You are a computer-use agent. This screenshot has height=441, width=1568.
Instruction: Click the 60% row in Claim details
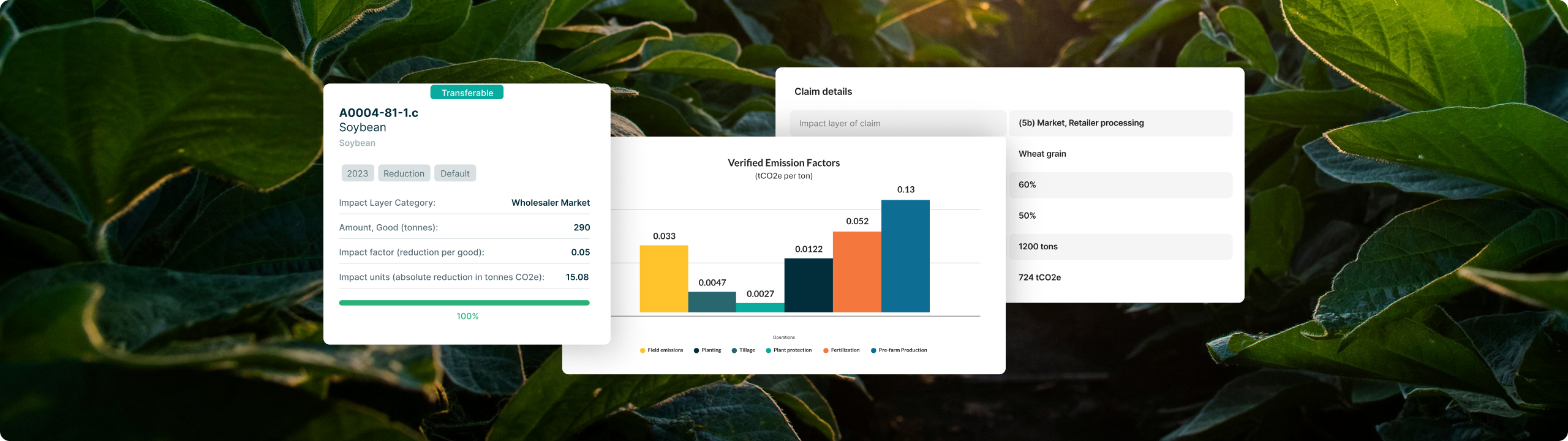[x=1120, y=185]
